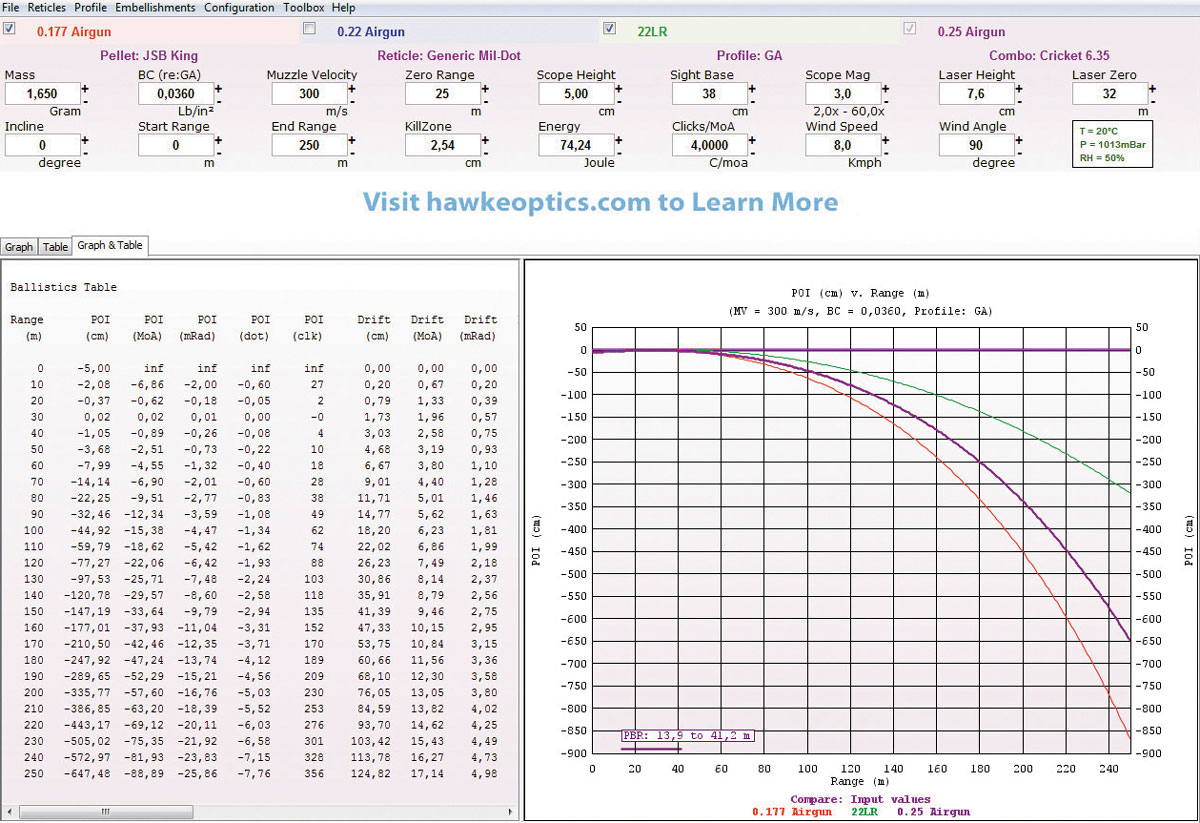This screenshot has height=823, width=1200.
Task: Switch to the Table tab
Action: [x=55, y=247]
